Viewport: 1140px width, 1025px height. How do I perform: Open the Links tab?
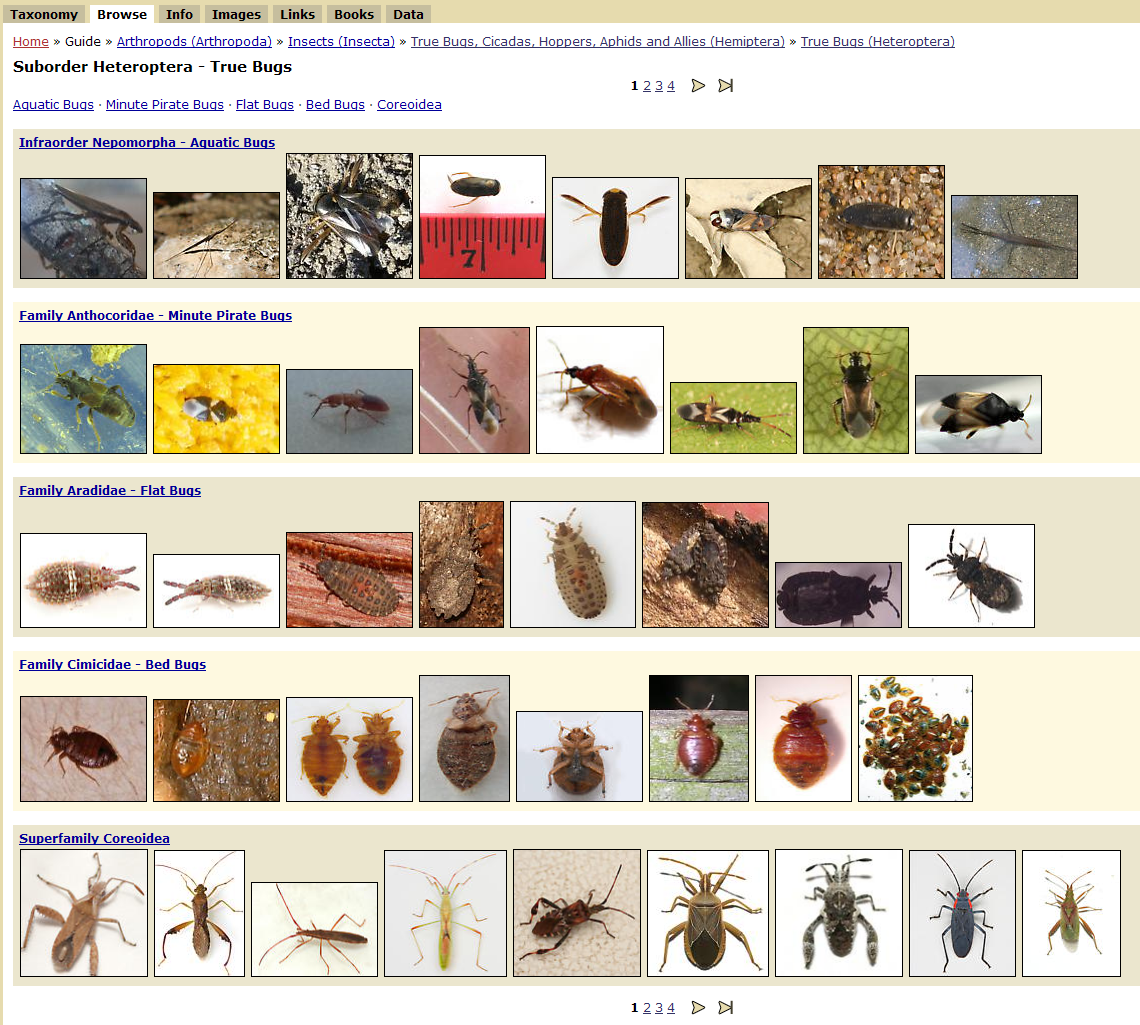297,14
